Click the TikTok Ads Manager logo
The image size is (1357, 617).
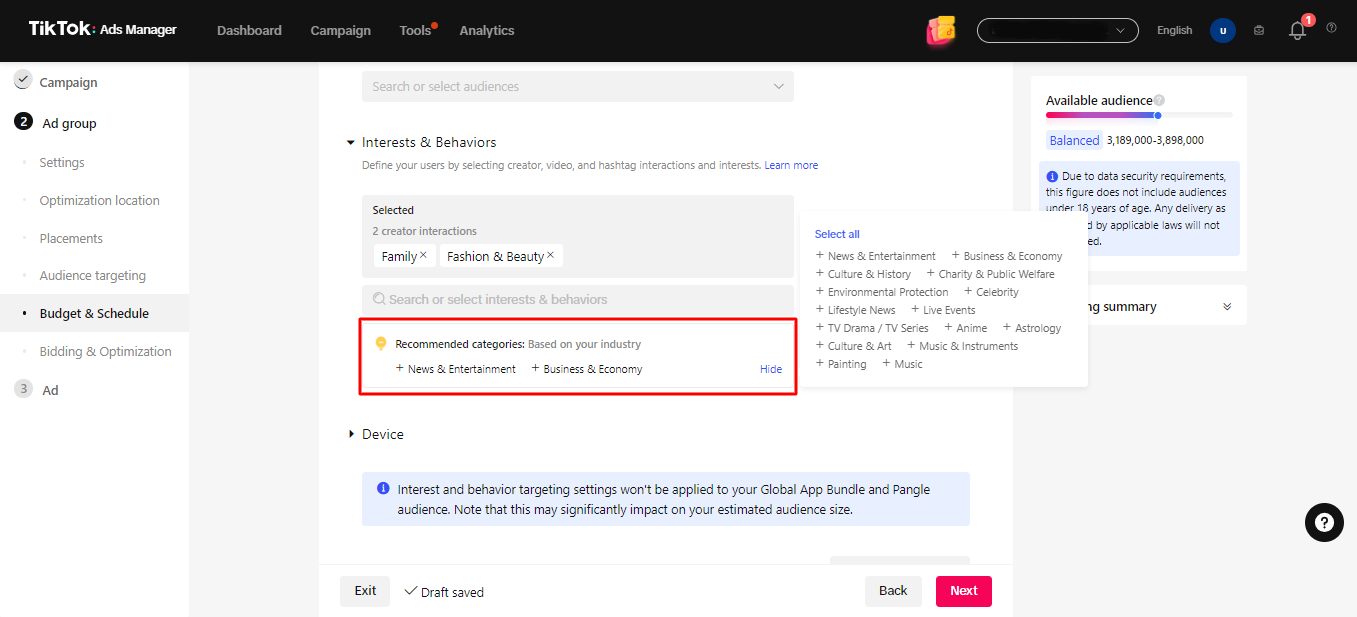pos(100,29)
